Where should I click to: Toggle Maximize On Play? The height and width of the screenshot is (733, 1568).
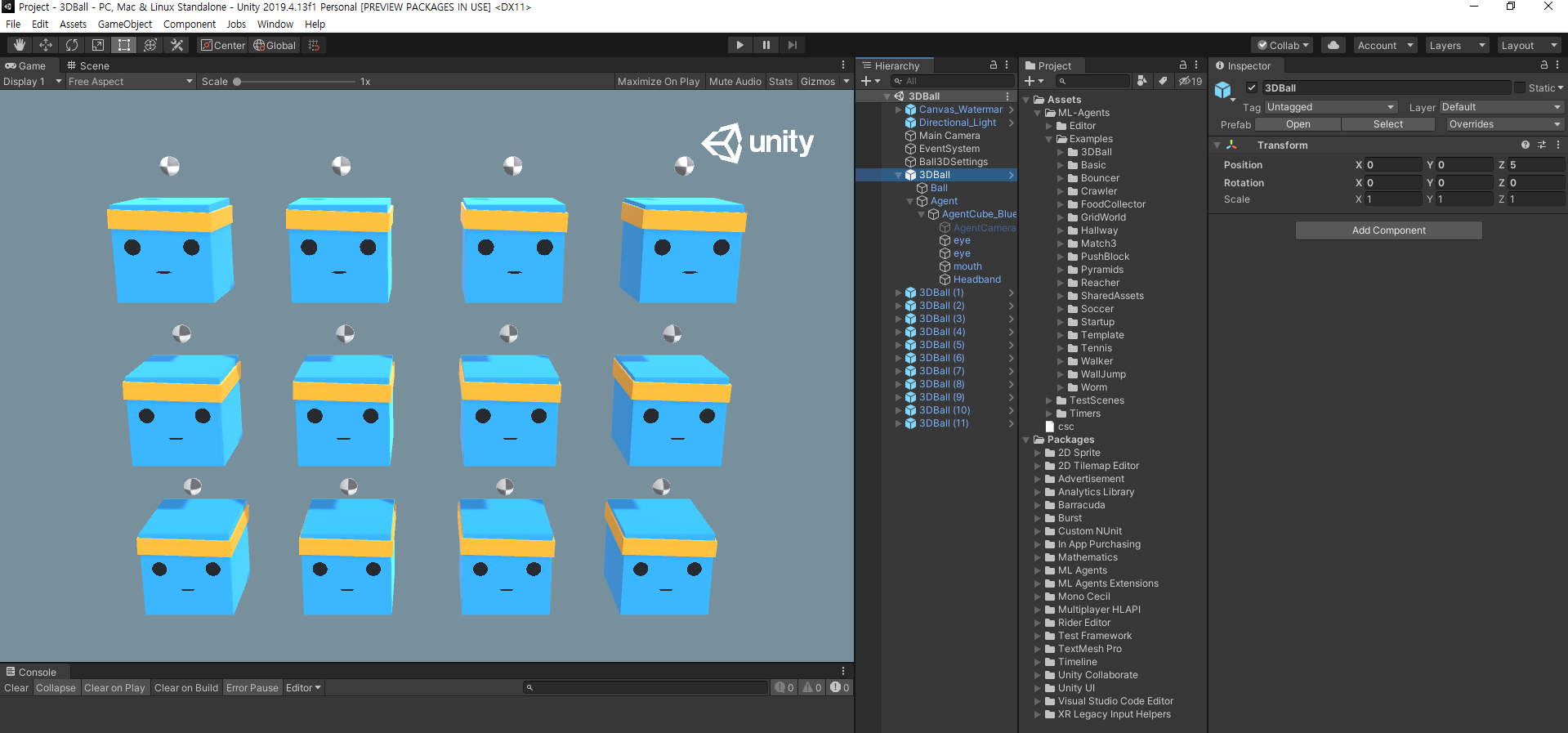point(659,81)
